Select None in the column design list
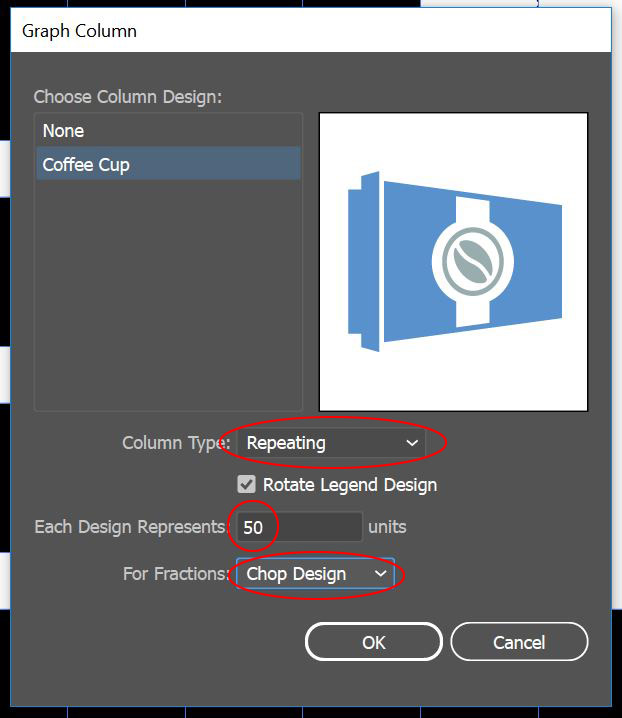 click(64, 131)
